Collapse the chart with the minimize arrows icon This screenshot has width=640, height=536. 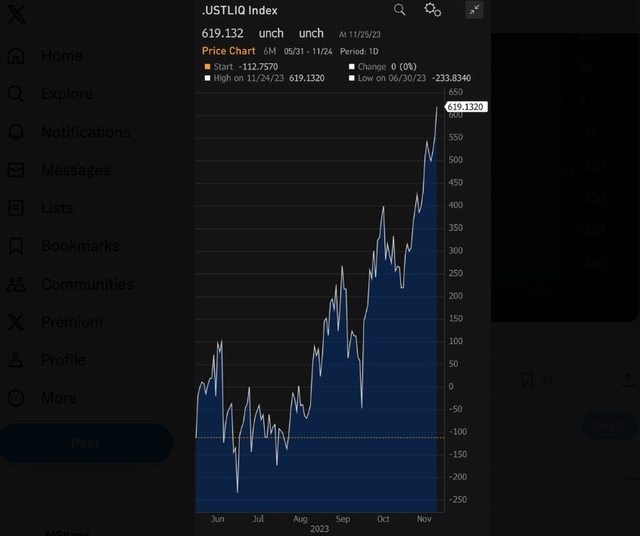click(474, 10)
